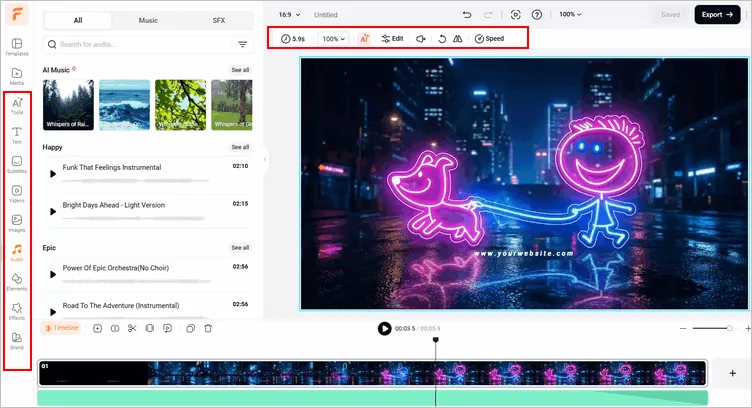Open the clip 100% dropdown
This screenshot has height=408, width=752.
point(333,39)
